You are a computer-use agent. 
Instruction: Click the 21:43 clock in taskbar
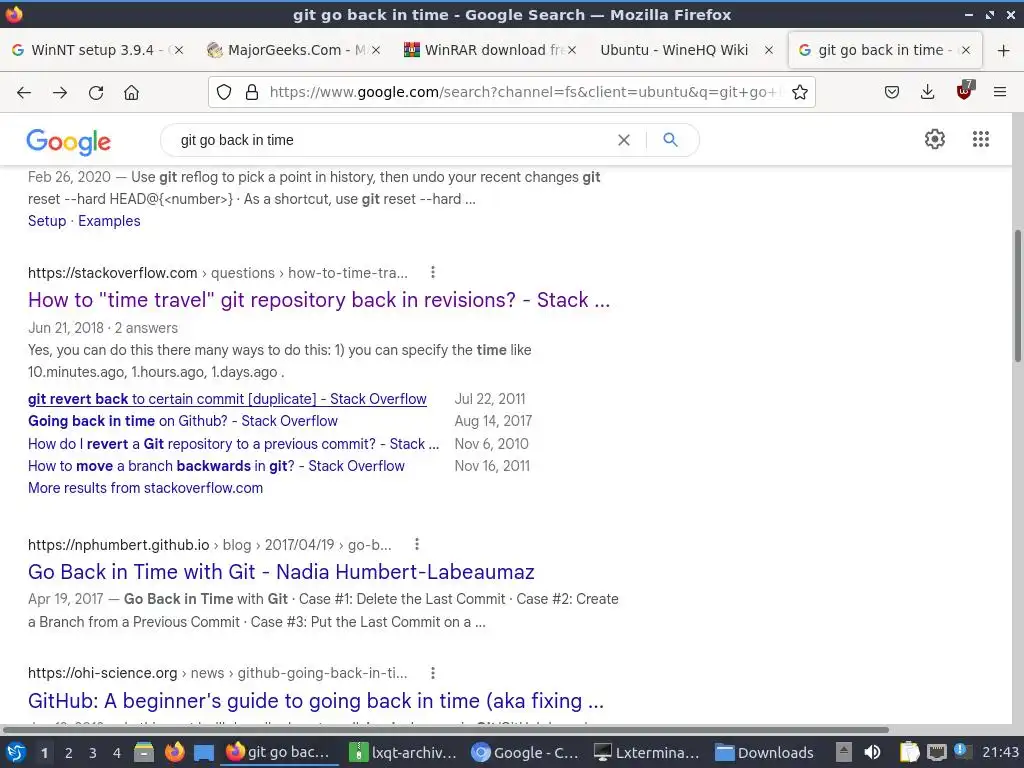[1000, 752]
